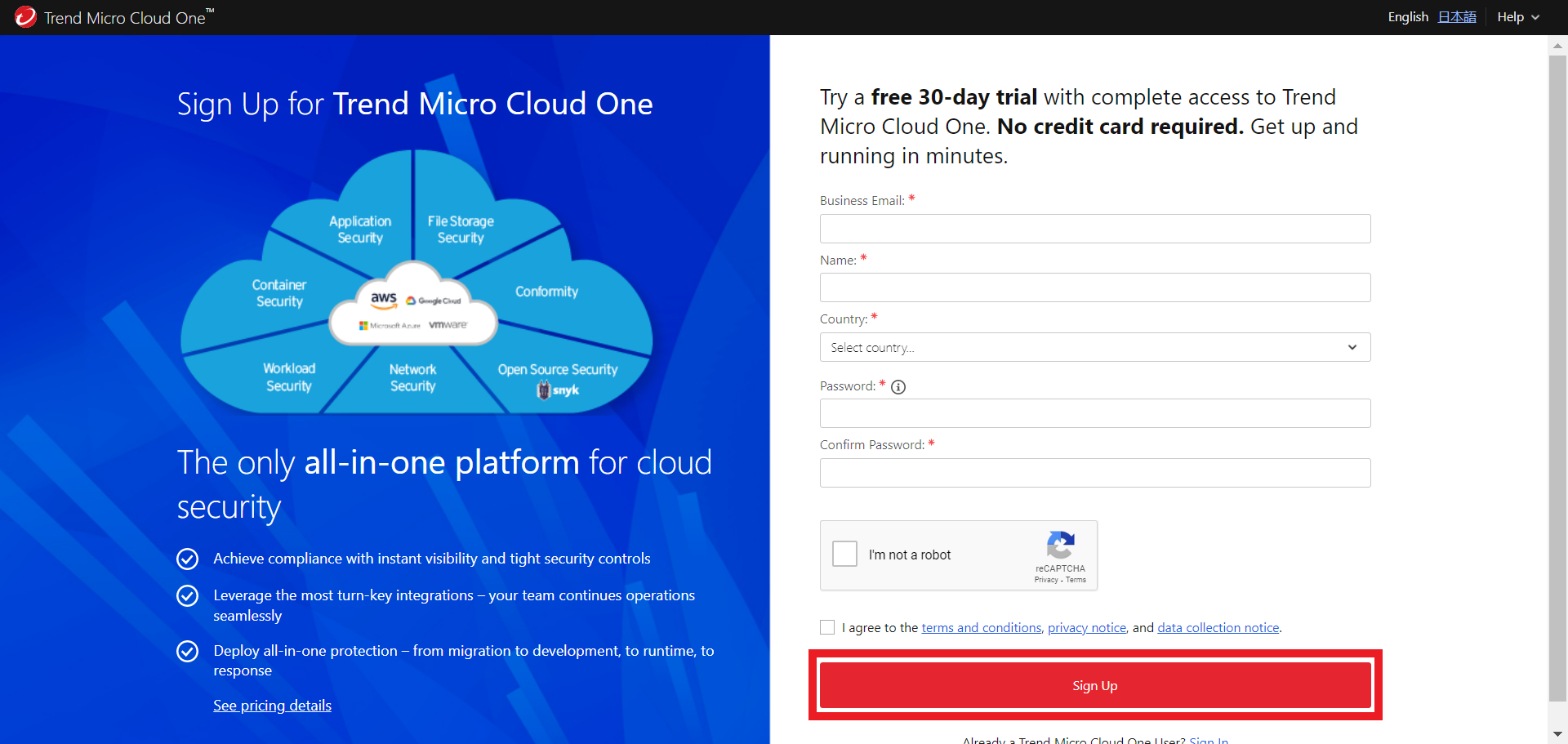The height and width of the screenshot is (744, 1568).
Task: Click File Storage Security segment label
Action: [461, 229]
